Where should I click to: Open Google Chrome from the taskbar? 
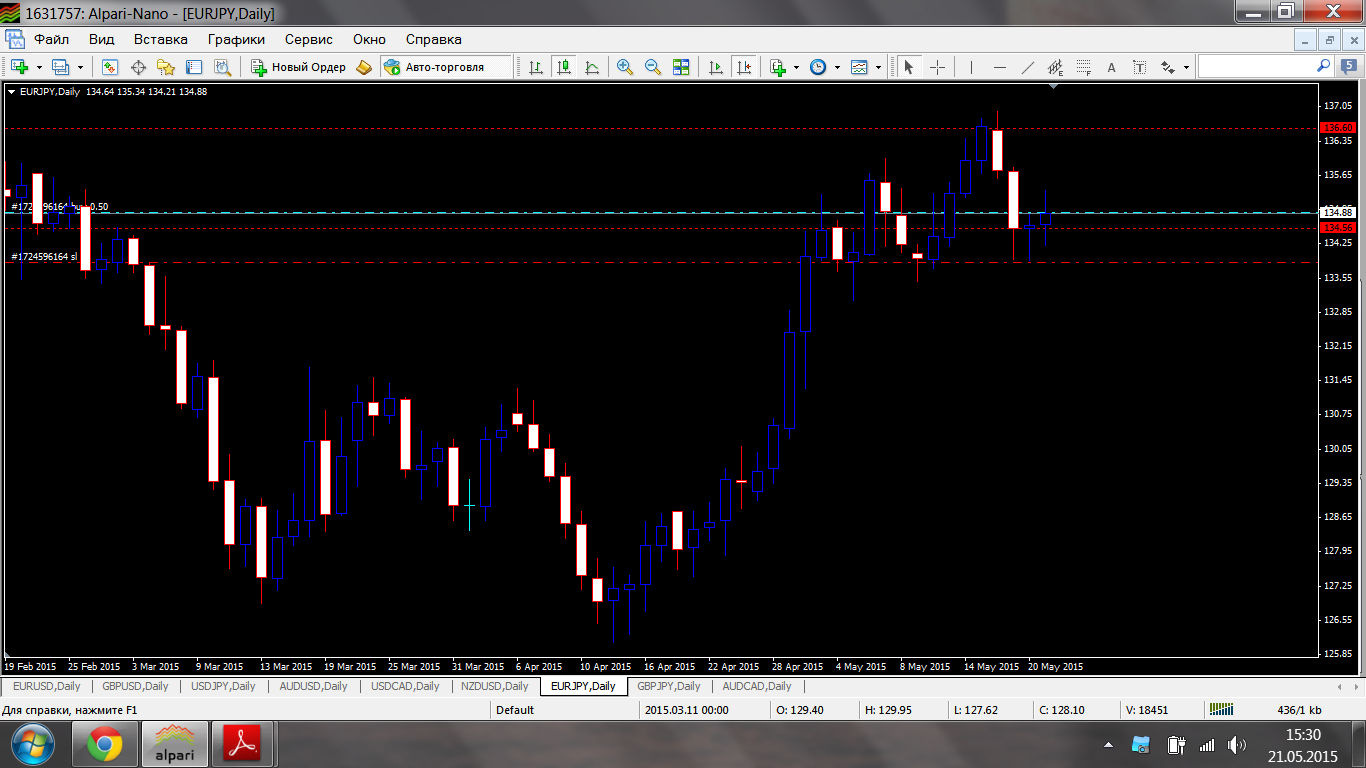(x=104, y=744)
